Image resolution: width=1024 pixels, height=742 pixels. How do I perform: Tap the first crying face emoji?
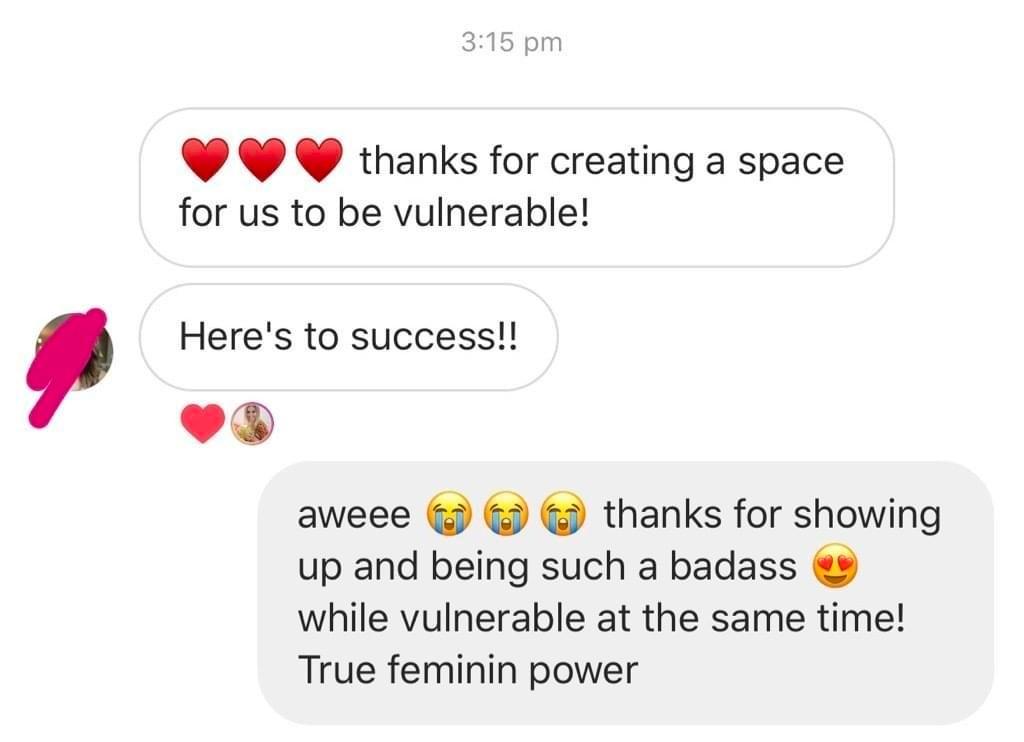pyautogui.click(x=449, y=514)
